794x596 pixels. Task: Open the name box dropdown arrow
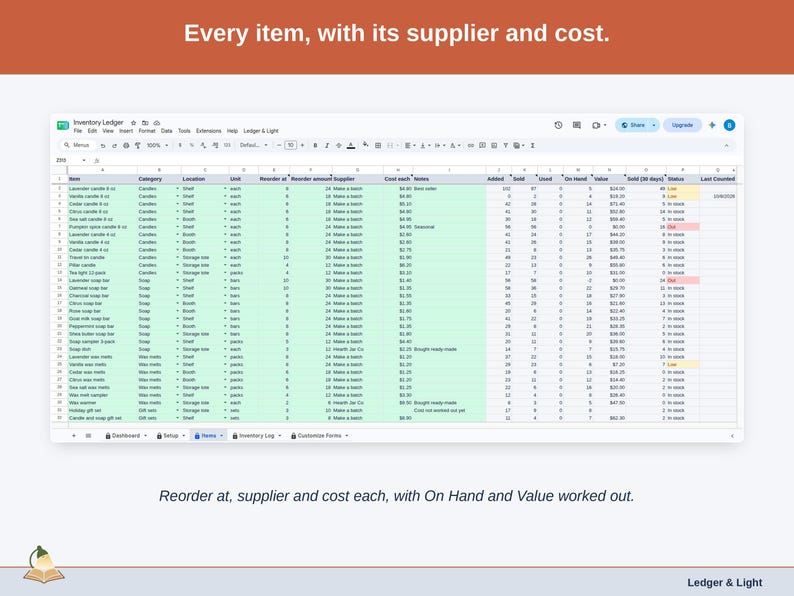84,160
